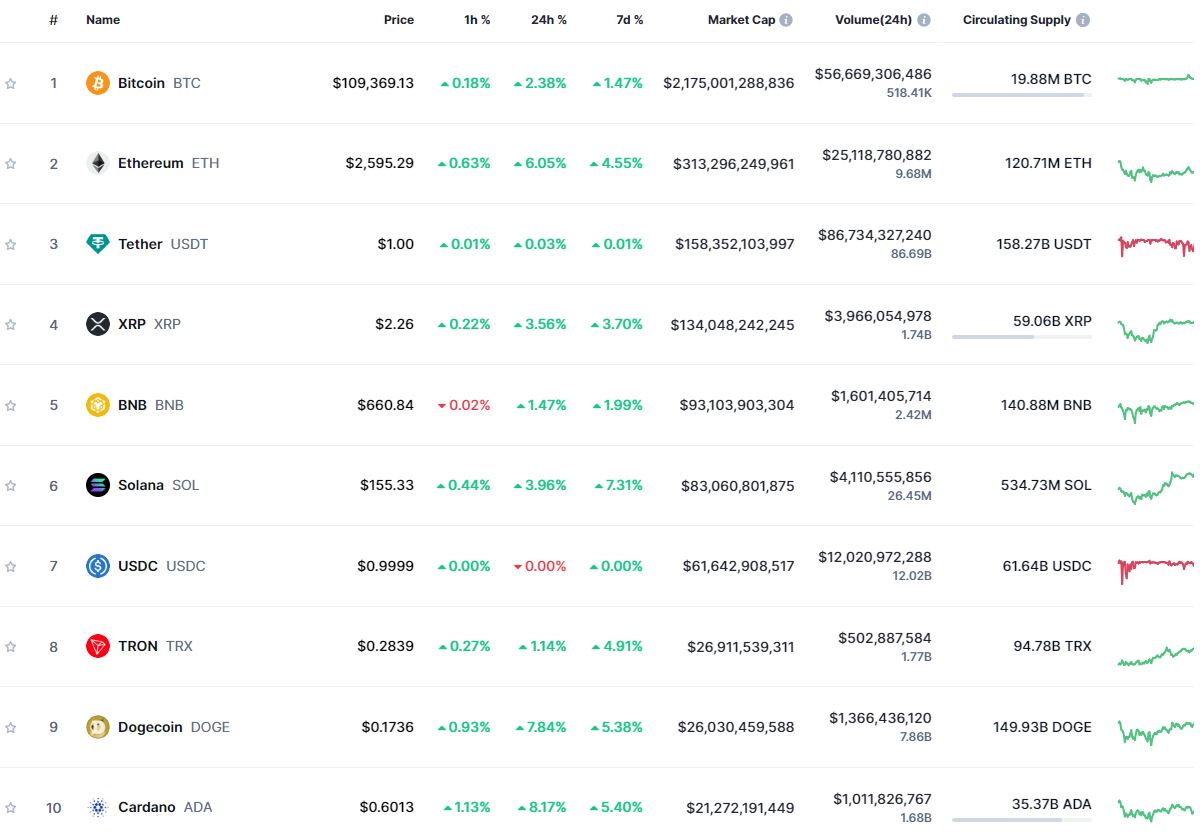Sort coins by the Name column header
1200x840 pixels.
click(103, 20)
